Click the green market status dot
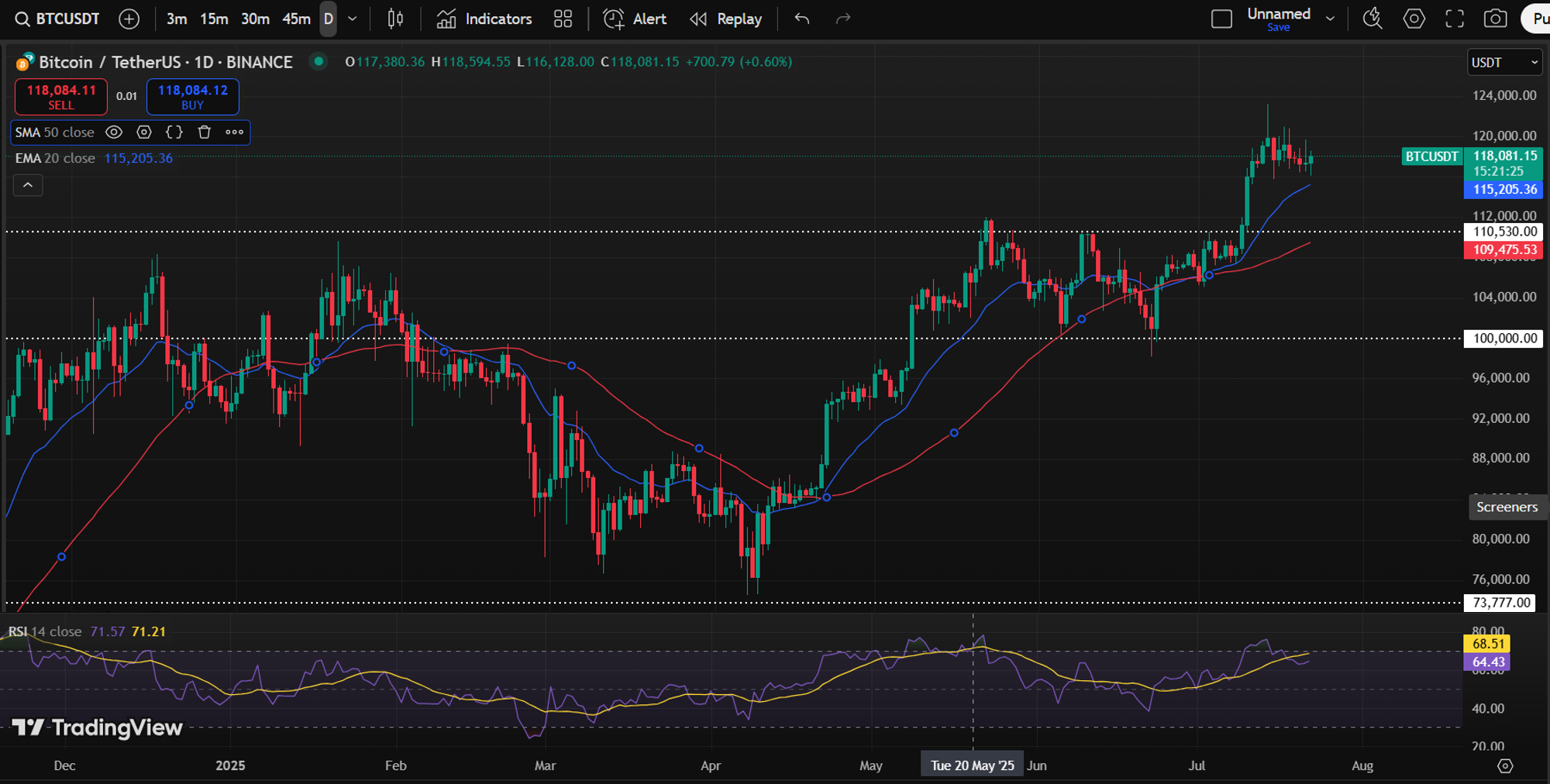 point(318,60)
